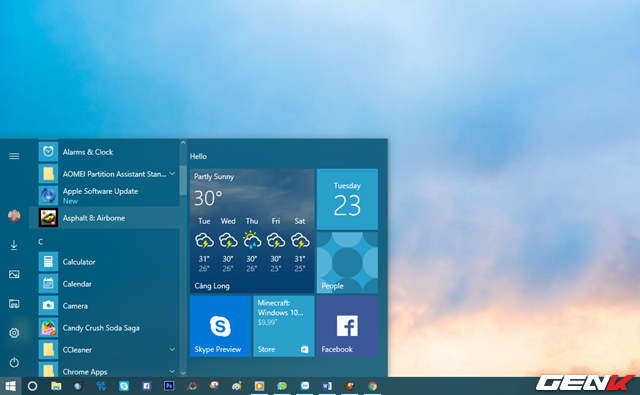
Task: Click the CCleaner folder label
Action: [77, 350]
